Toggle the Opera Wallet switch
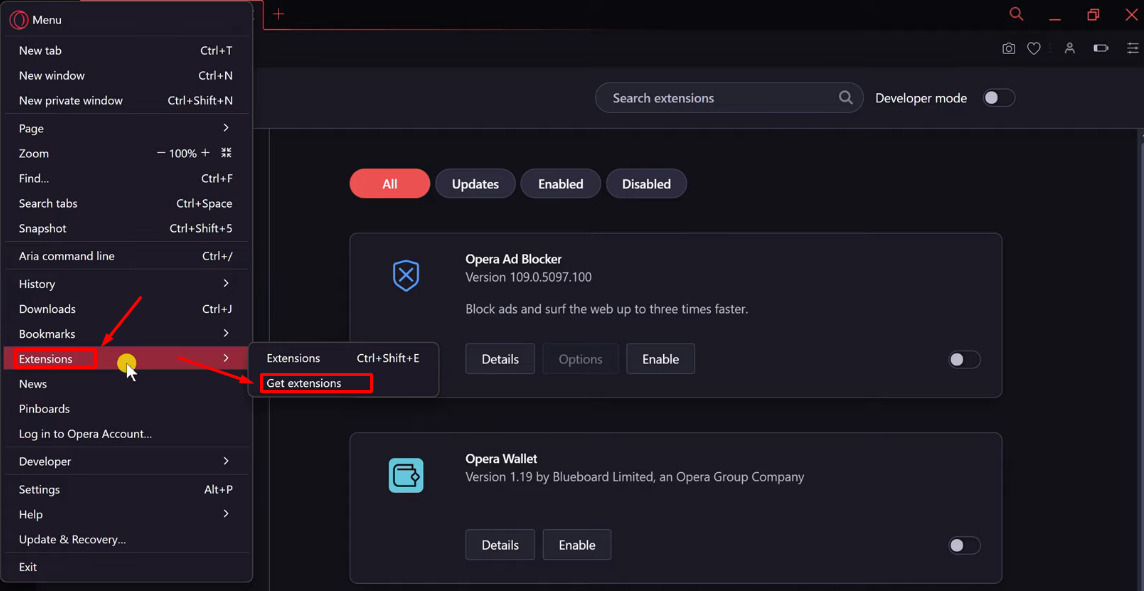Screen dimensions: 1144x591 [x=964, y=545]
